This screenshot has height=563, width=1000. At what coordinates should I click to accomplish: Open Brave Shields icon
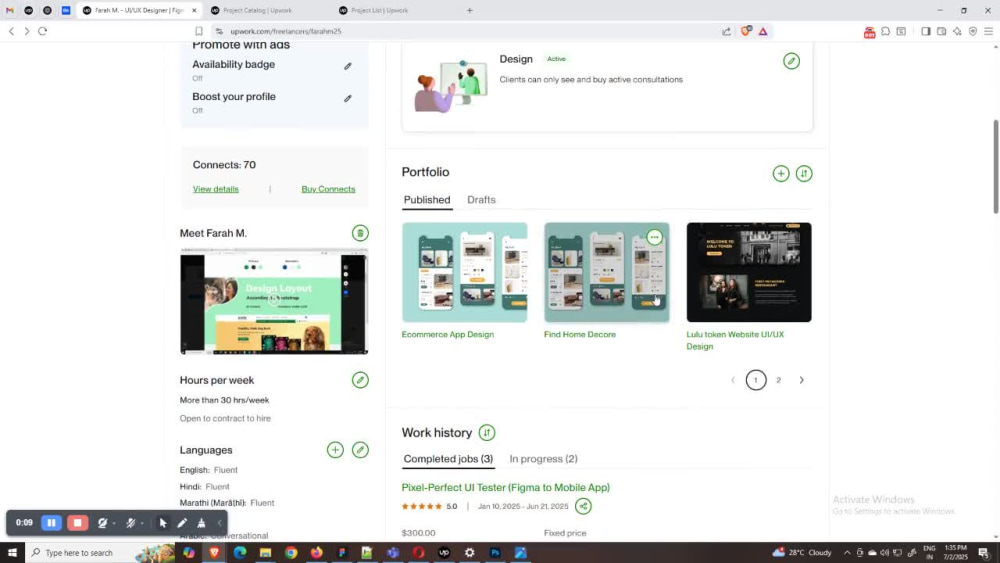745,31
